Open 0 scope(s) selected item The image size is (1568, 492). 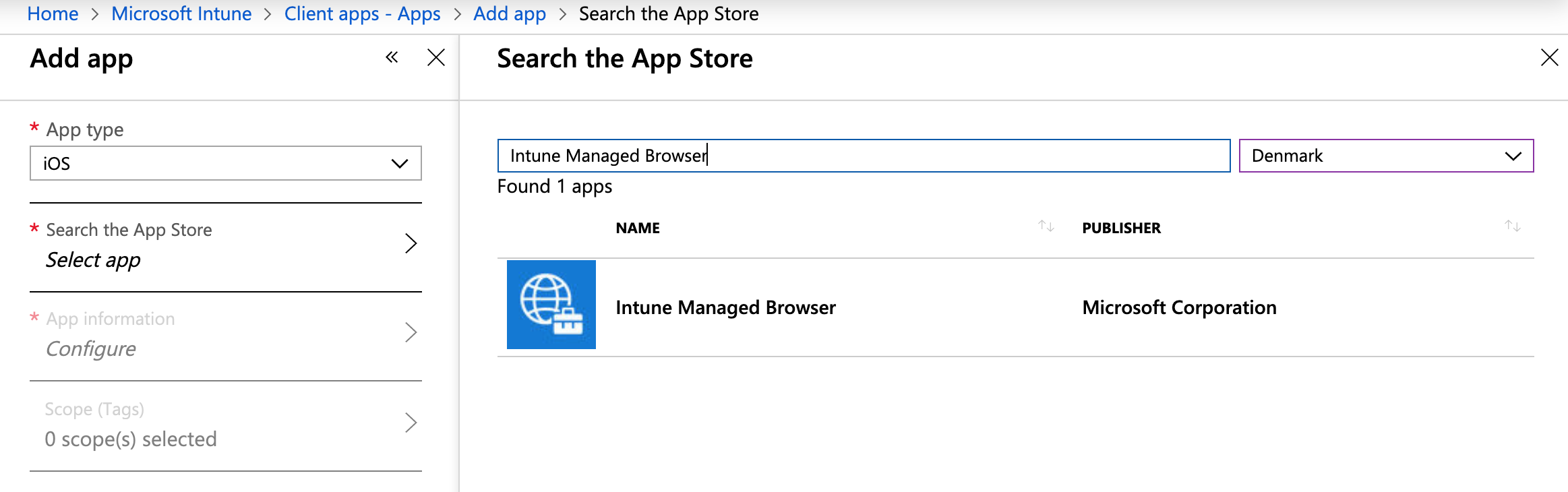click(x=131, y=439)
